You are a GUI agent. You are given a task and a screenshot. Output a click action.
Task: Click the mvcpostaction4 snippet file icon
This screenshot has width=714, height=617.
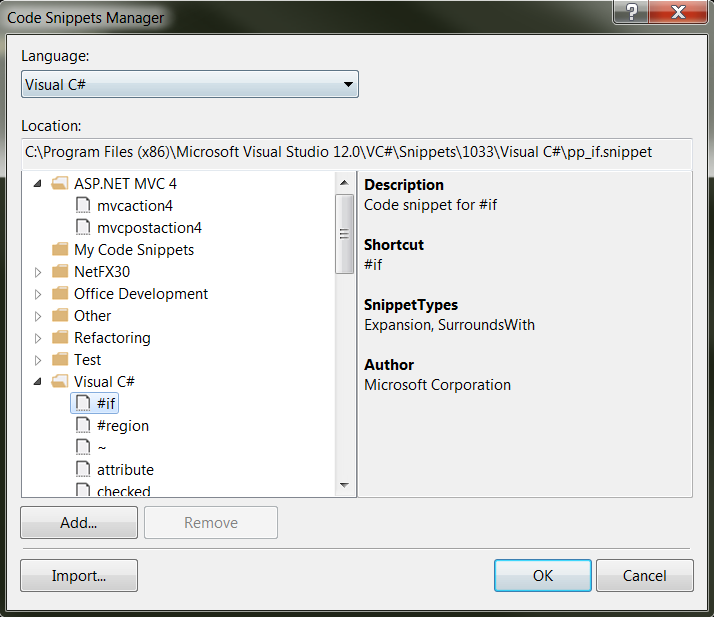point(83,227)
